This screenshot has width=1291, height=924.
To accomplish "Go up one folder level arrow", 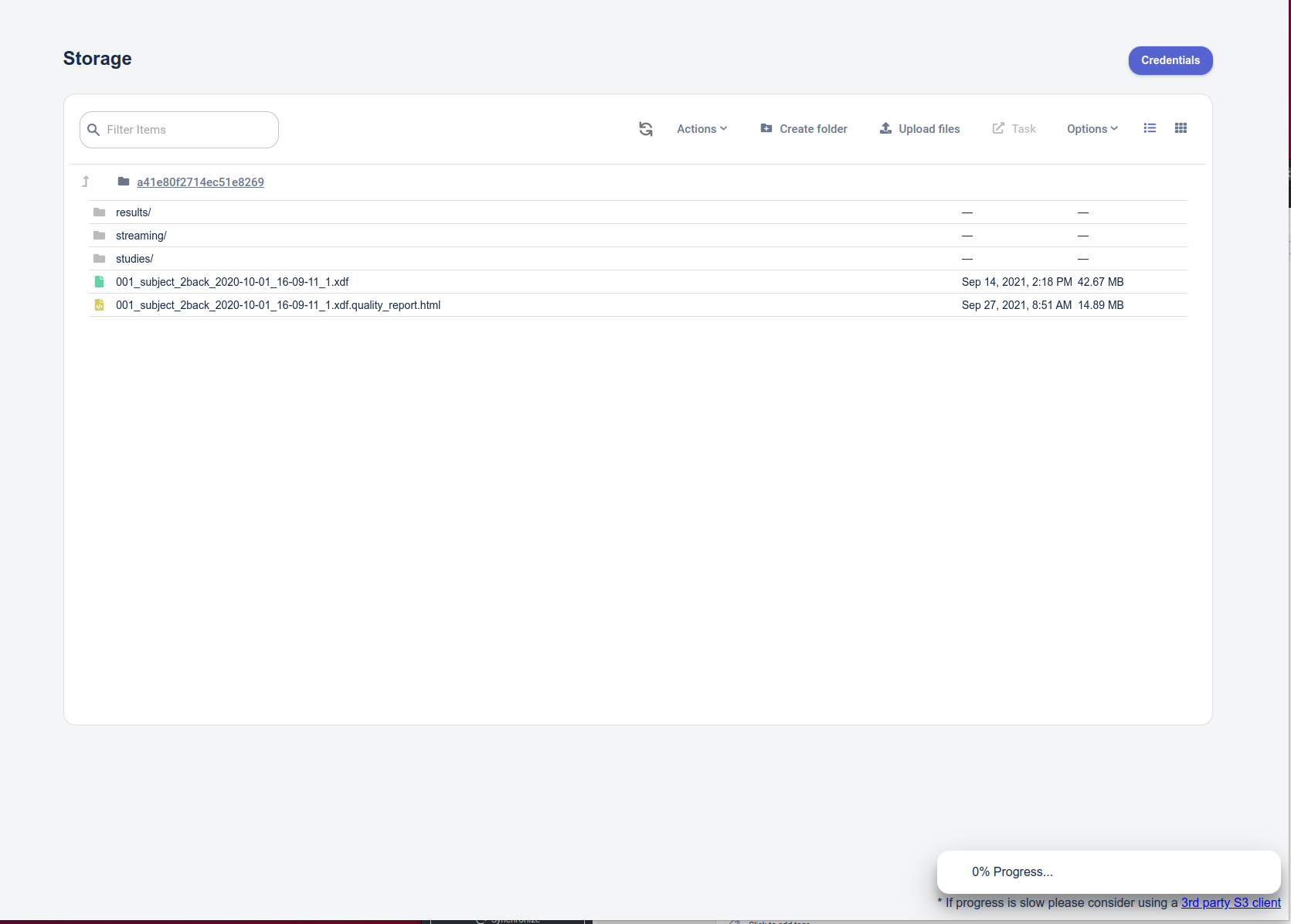I will coord(86,182).
